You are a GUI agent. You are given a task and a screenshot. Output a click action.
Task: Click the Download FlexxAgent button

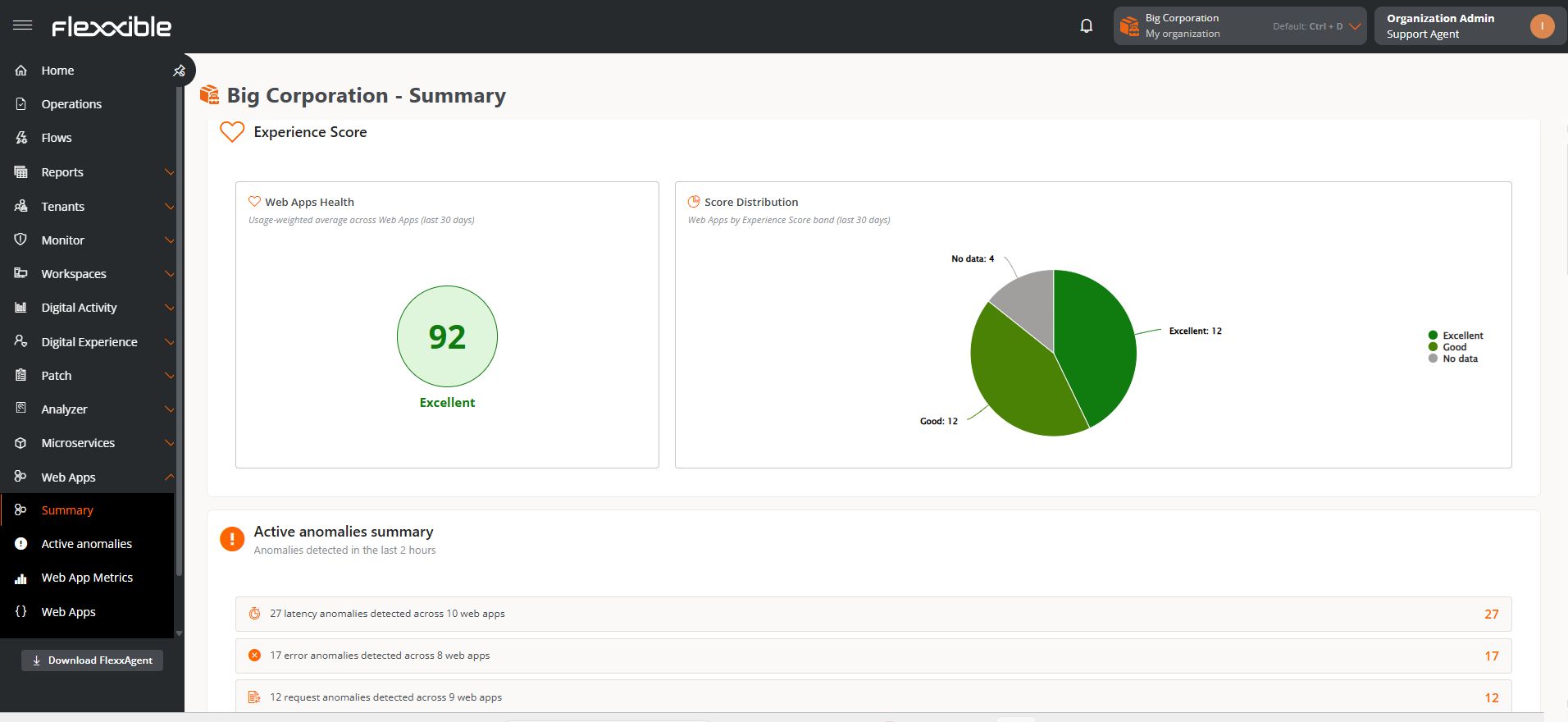pyautogui.click(x=92, y=660)
